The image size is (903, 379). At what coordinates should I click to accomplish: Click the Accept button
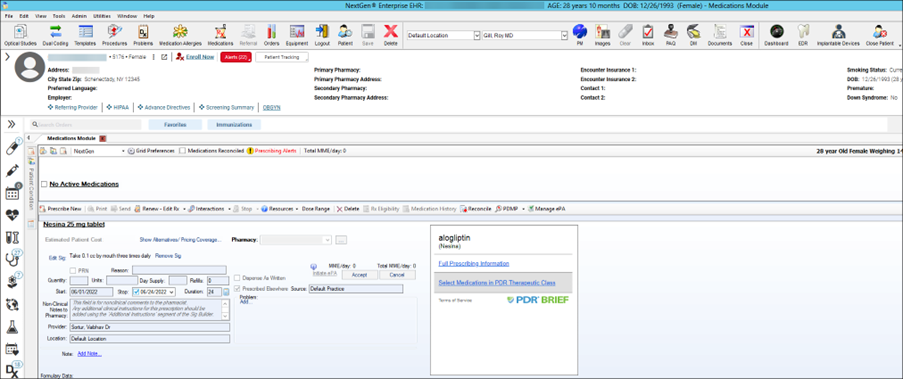tap(359, 275)
